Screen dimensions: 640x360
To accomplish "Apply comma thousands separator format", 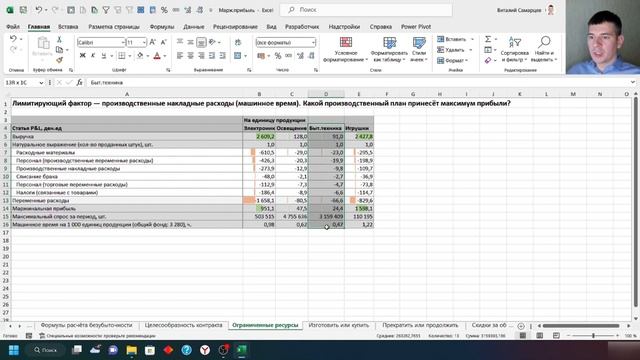I will point(289,56).
